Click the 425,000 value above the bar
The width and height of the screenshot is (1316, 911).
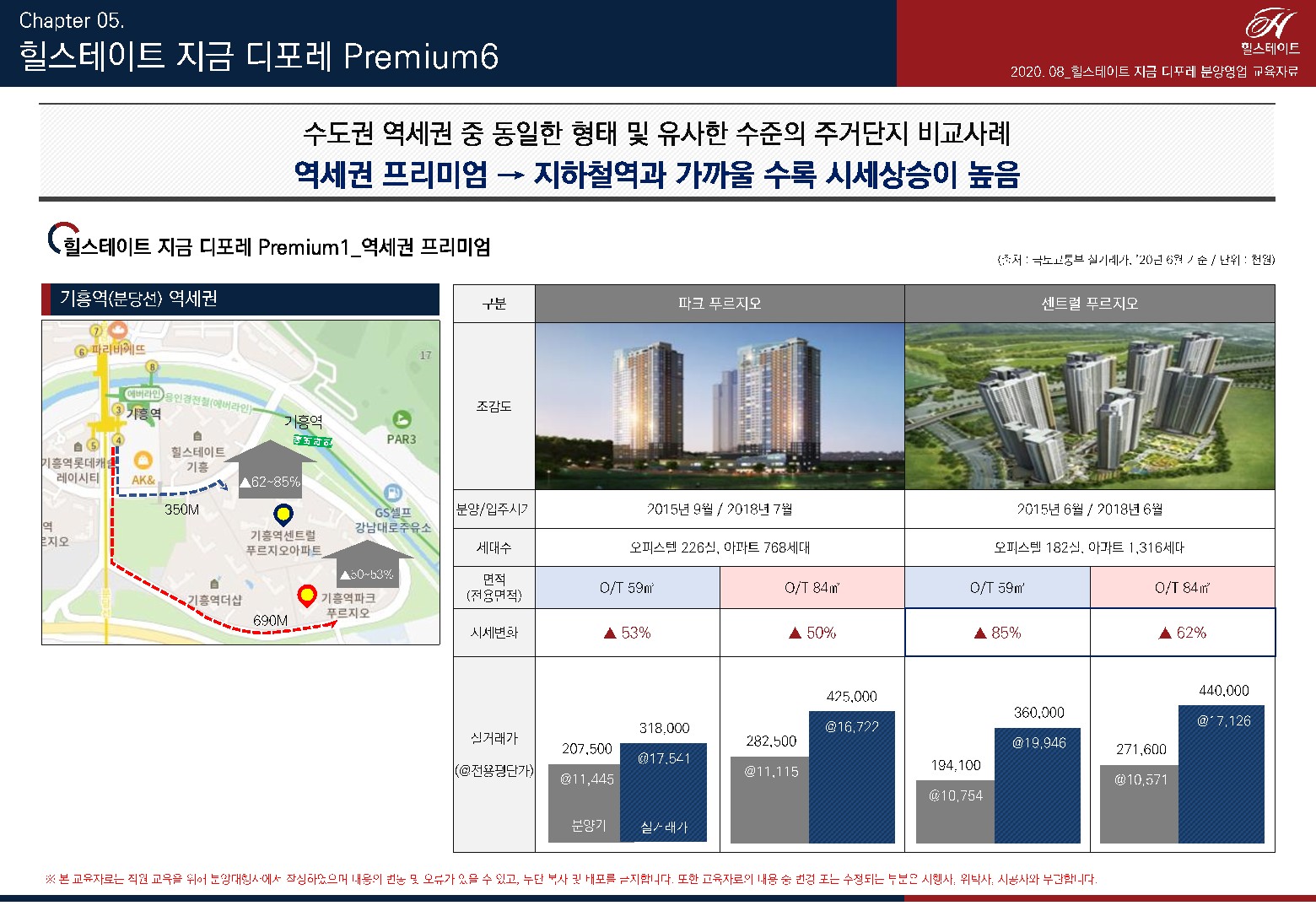(852, 696)
